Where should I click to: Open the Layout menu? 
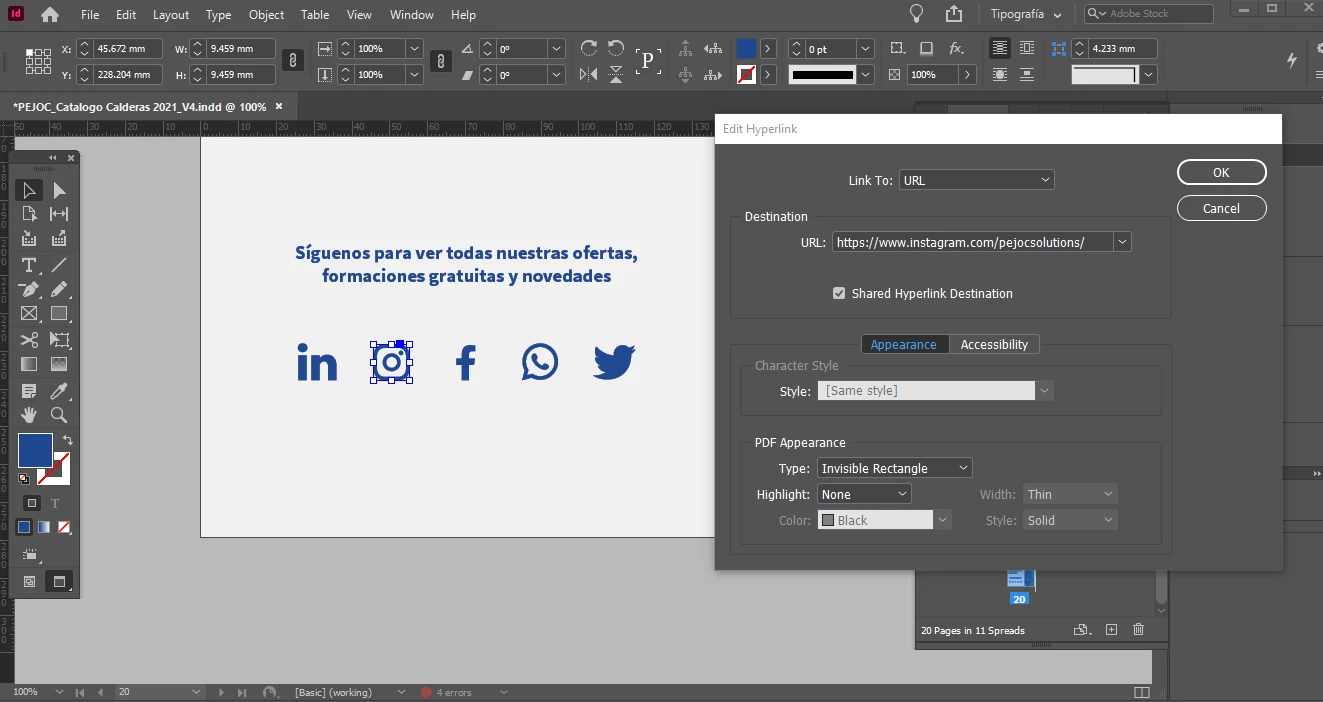[171, 15]
